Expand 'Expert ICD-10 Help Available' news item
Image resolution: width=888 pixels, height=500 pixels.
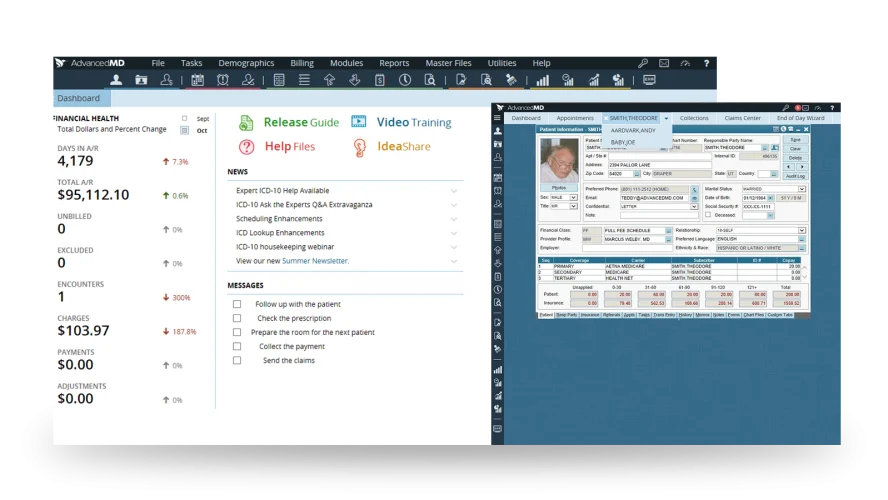454,190
